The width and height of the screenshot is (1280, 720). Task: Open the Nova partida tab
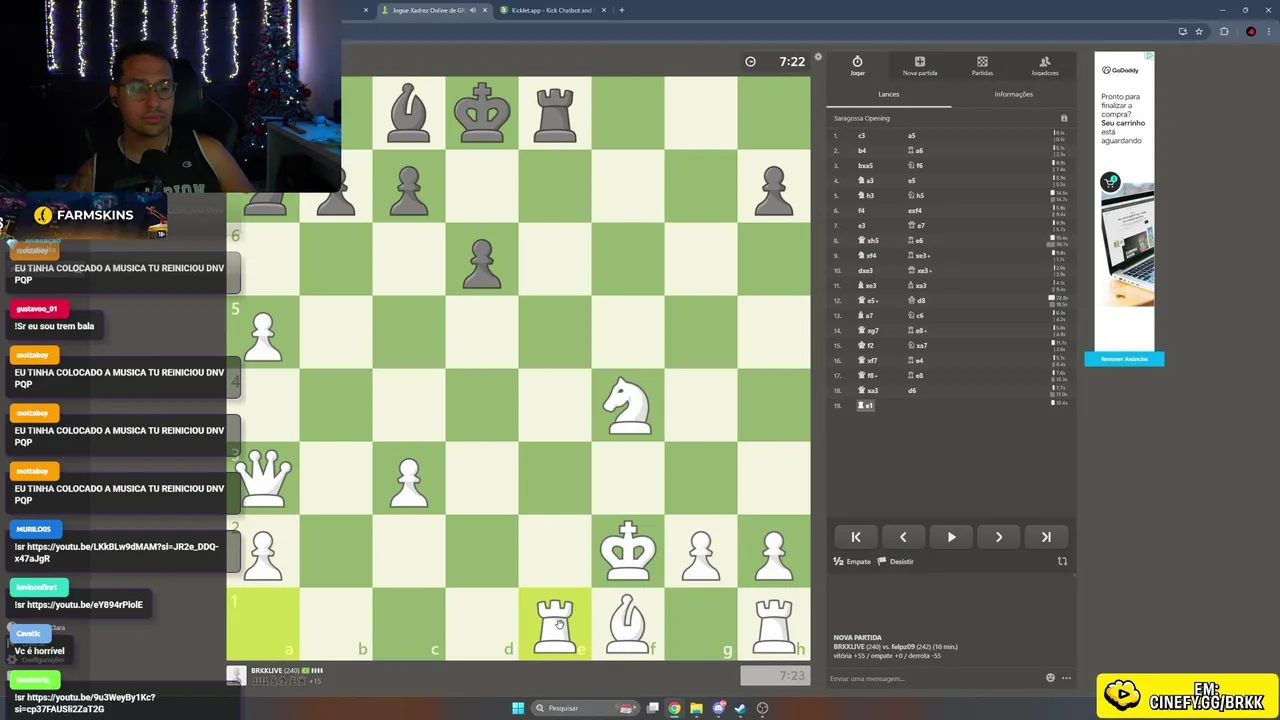click(x=919, y=66)
